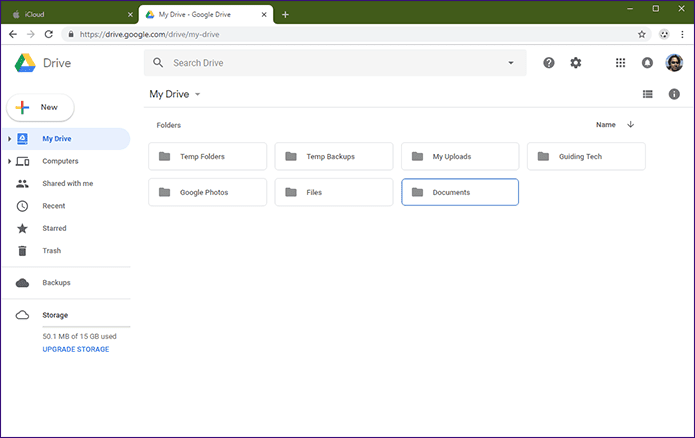Click the Backups cloud icon
The width and height of the screenshot is (695, 438).
click(x=22, y=283)
